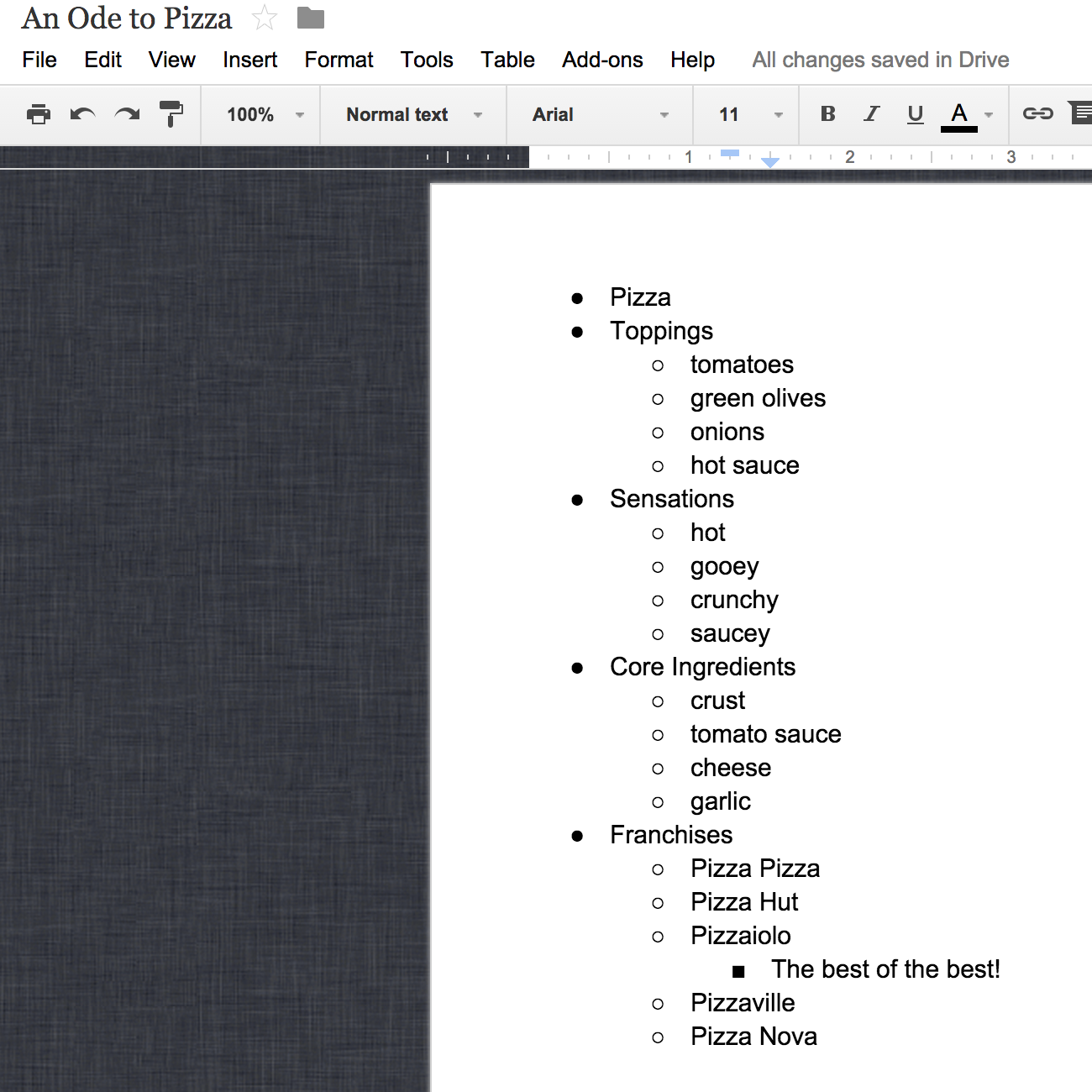The height and width of the screenshot is (1092, 1092).
Task: Toggle bold formatting
Action: pos(828,114)
